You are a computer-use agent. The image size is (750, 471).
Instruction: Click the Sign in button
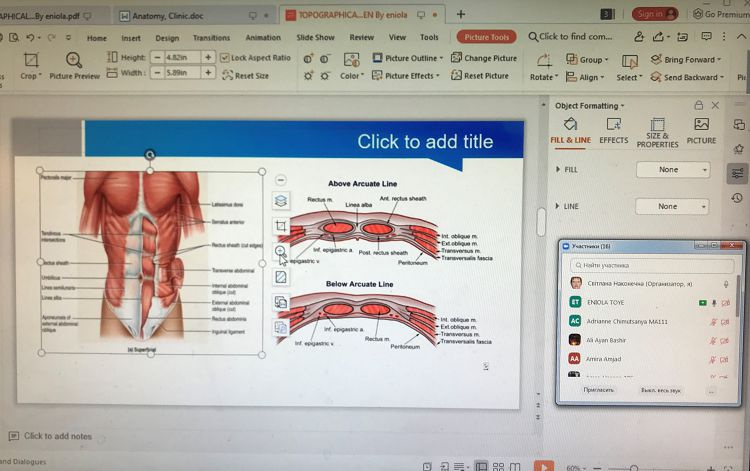(655, 14)
